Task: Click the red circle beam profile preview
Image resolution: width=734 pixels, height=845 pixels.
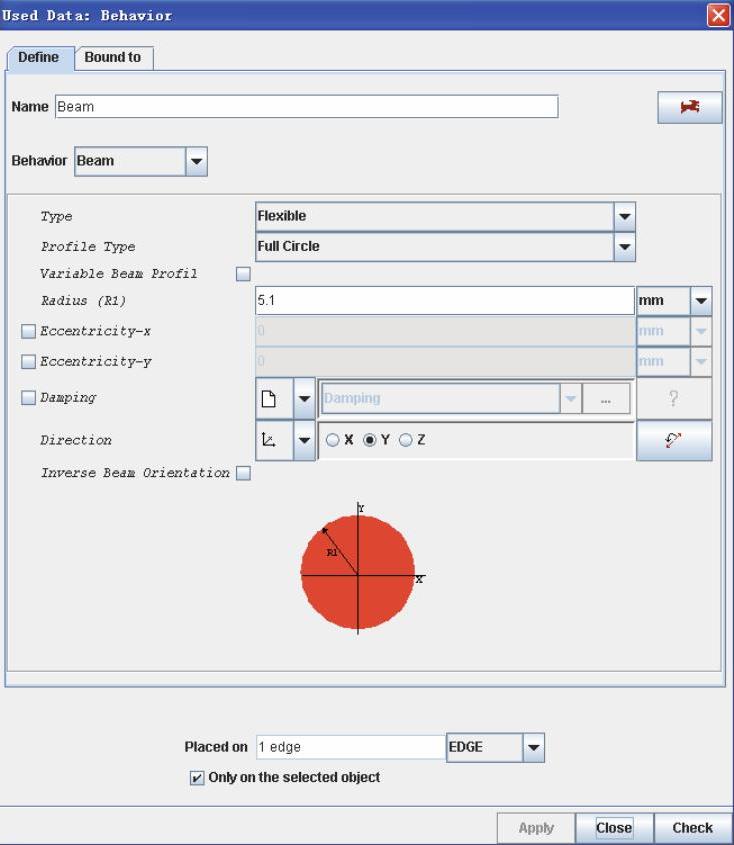Action: (357, 568)
